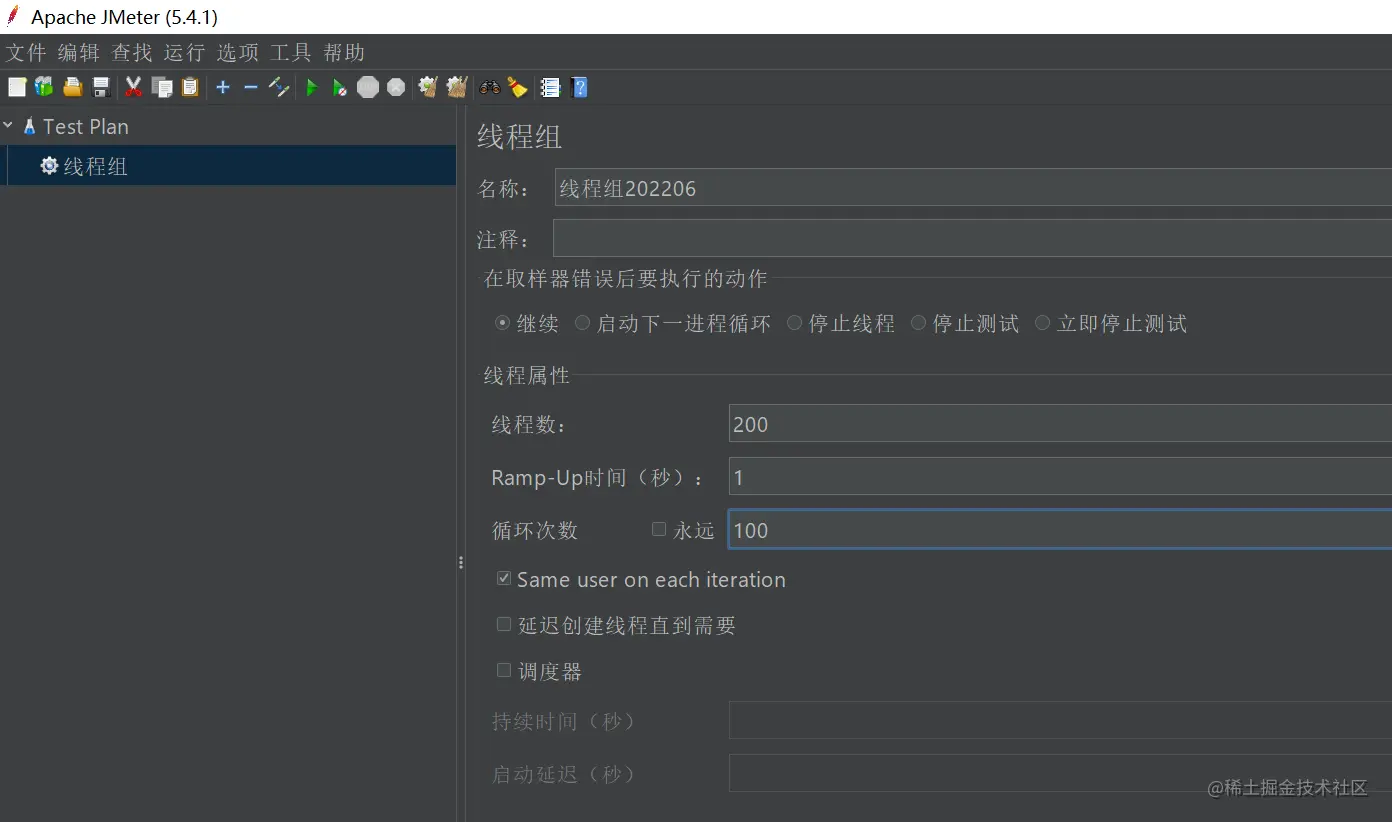This screenshot has width=1392, height=822.
Task: Copy the selected element via toolbar
Action: pos(162,88)
